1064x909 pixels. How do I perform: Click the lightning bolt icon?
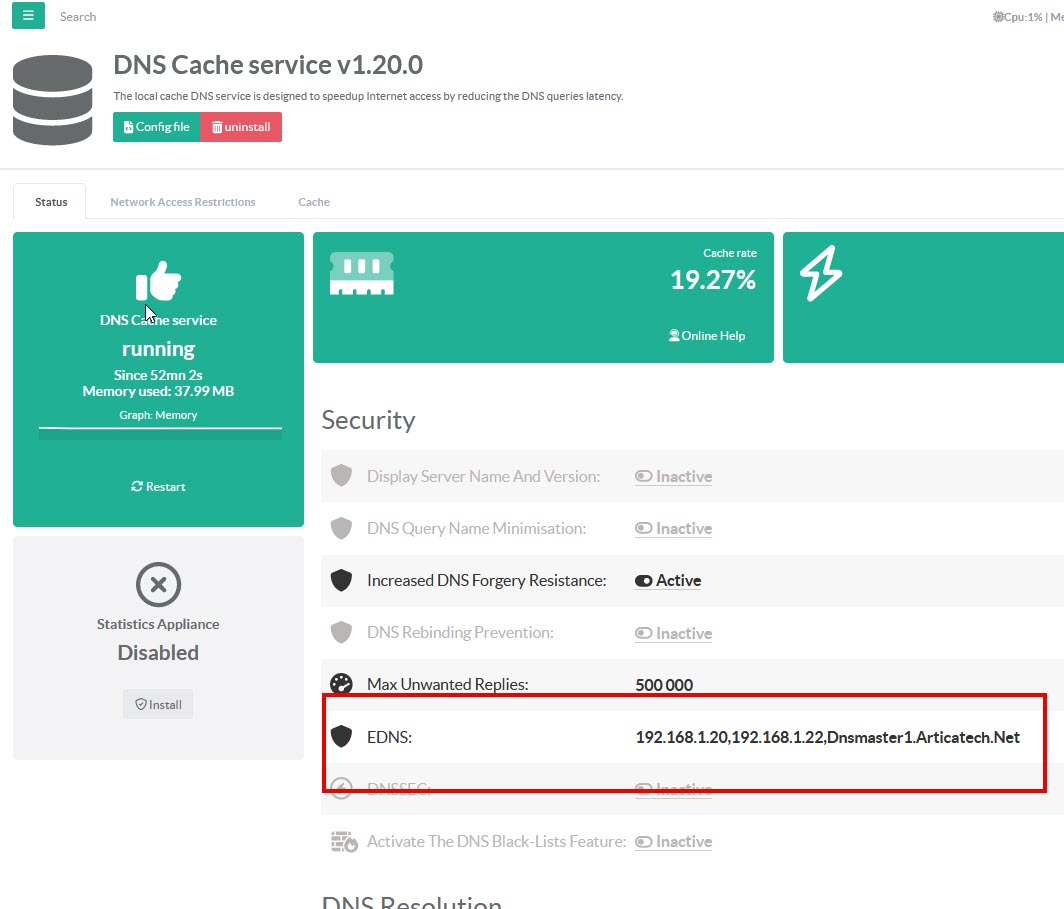820,273
